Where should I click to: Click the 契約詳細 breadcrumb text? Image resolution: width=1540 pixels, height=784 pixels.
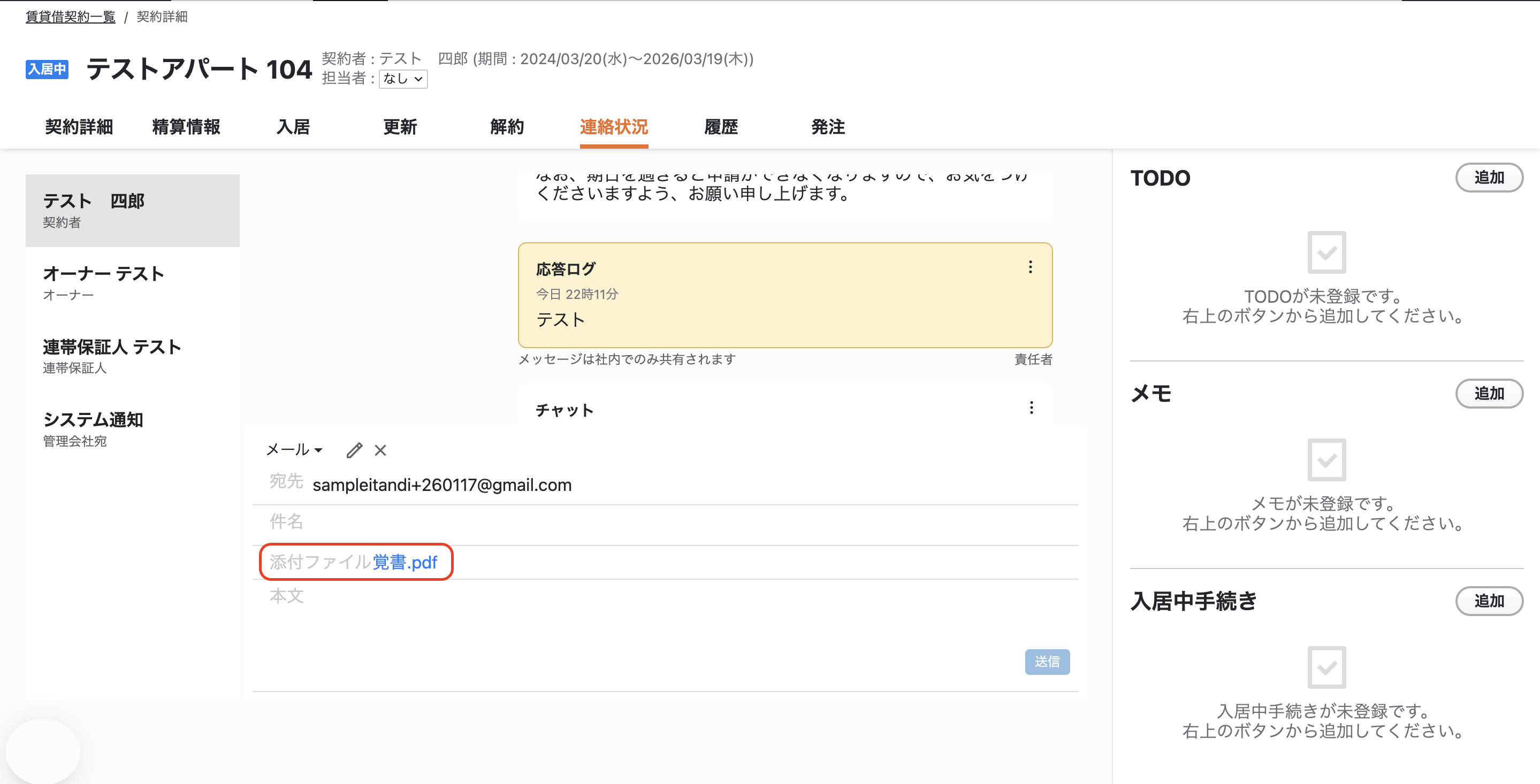pyautogui.click(x=162, y=17)
